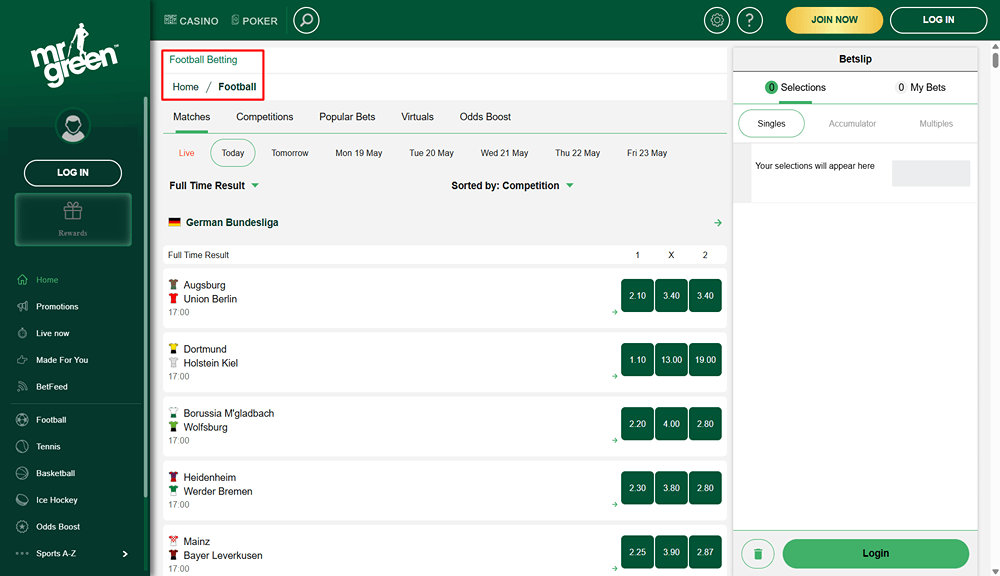Screen dimensions: 1000x576
Task: Click the German flag icon
Action: click(x=174, y=223)
